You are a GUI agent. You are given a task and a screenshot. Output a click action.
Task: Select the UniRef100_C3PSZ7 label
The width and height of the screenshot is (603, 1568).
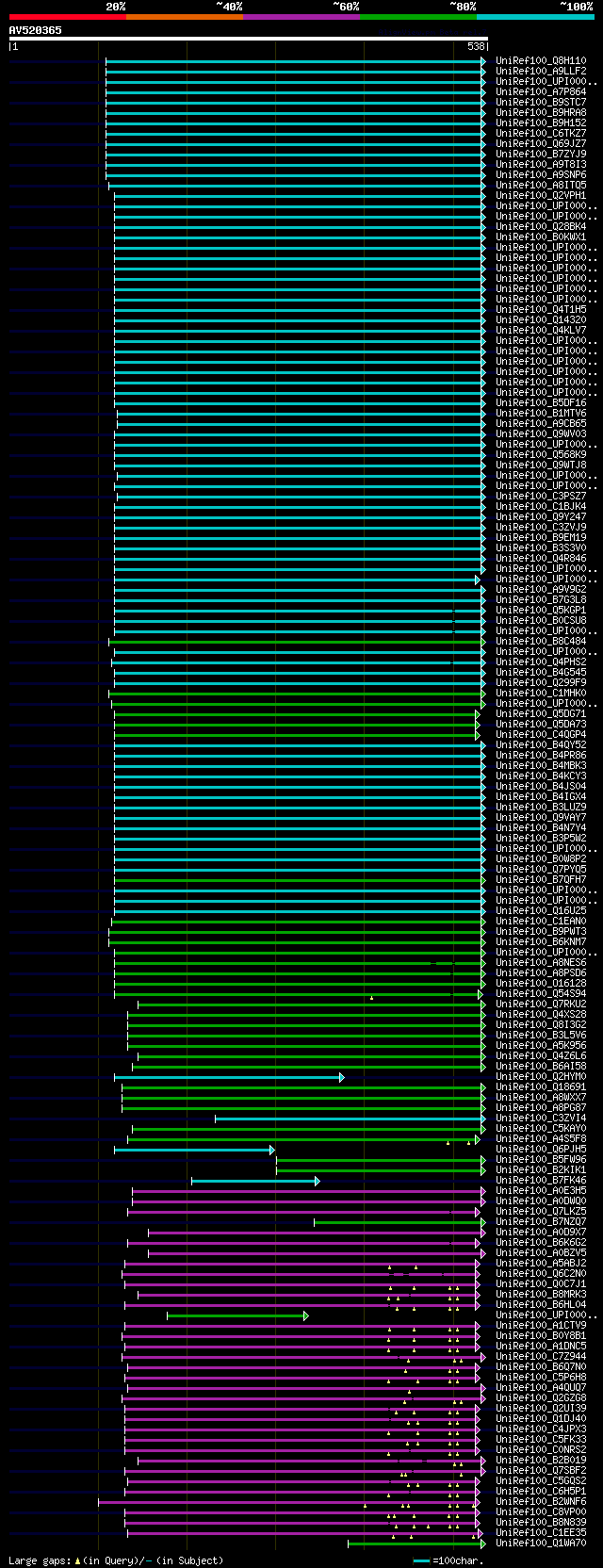(x=541, y=497)
